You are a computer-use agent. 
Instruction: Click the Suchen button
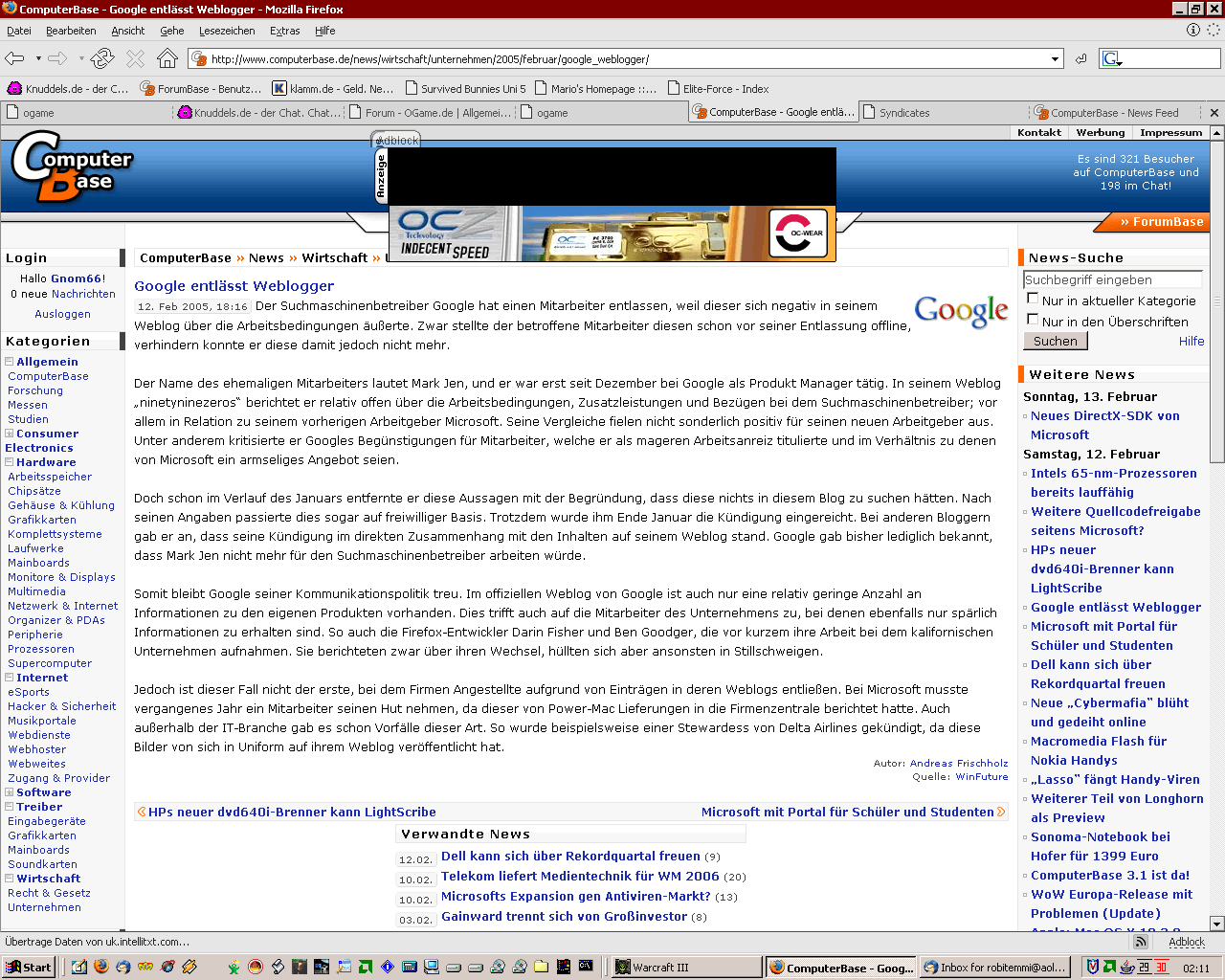1056,341
